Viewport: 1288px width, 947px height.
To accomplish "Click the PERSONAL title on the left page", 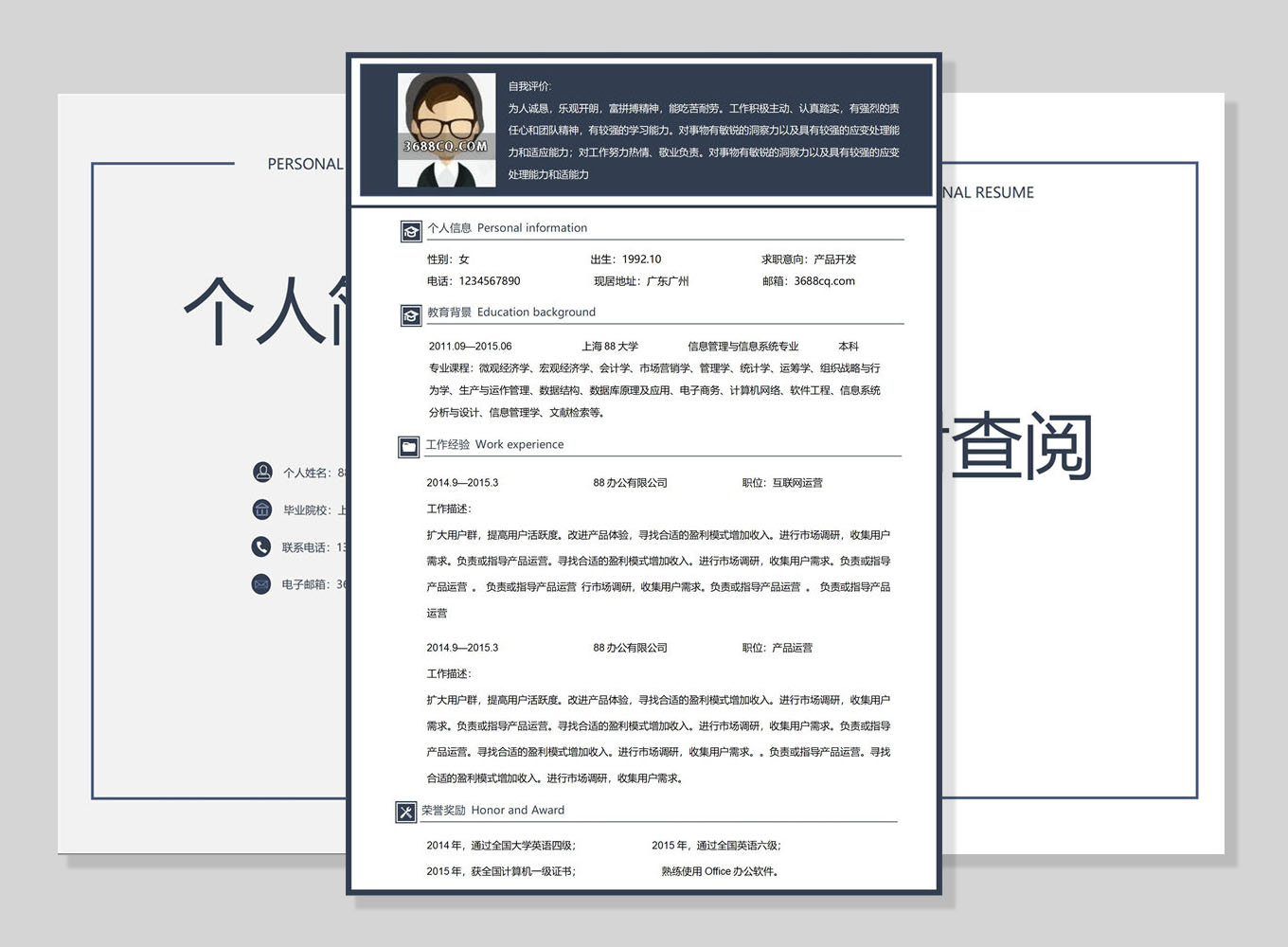I will click(x=305, y=164).
